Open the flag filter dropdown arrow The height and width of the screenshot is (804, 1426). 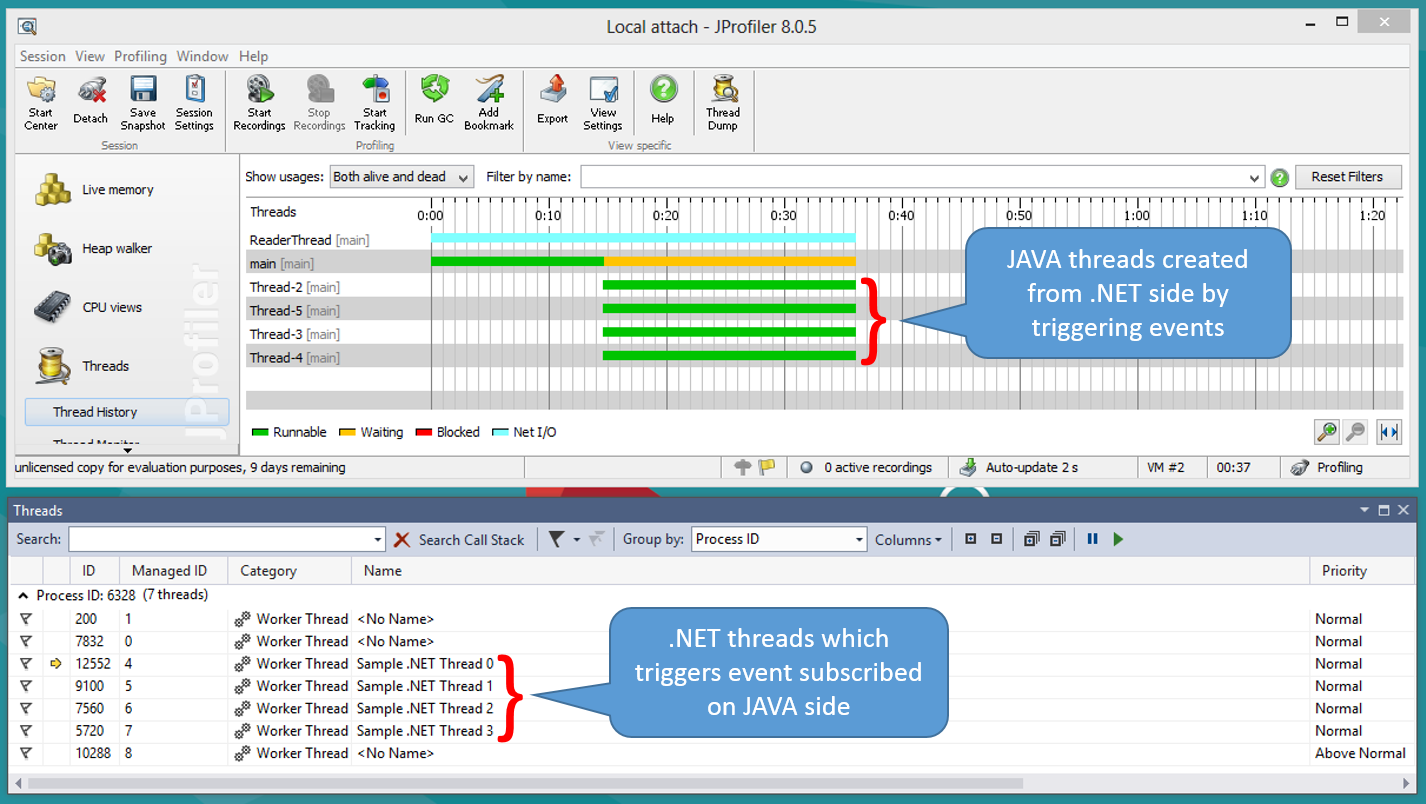click(577, 540)
